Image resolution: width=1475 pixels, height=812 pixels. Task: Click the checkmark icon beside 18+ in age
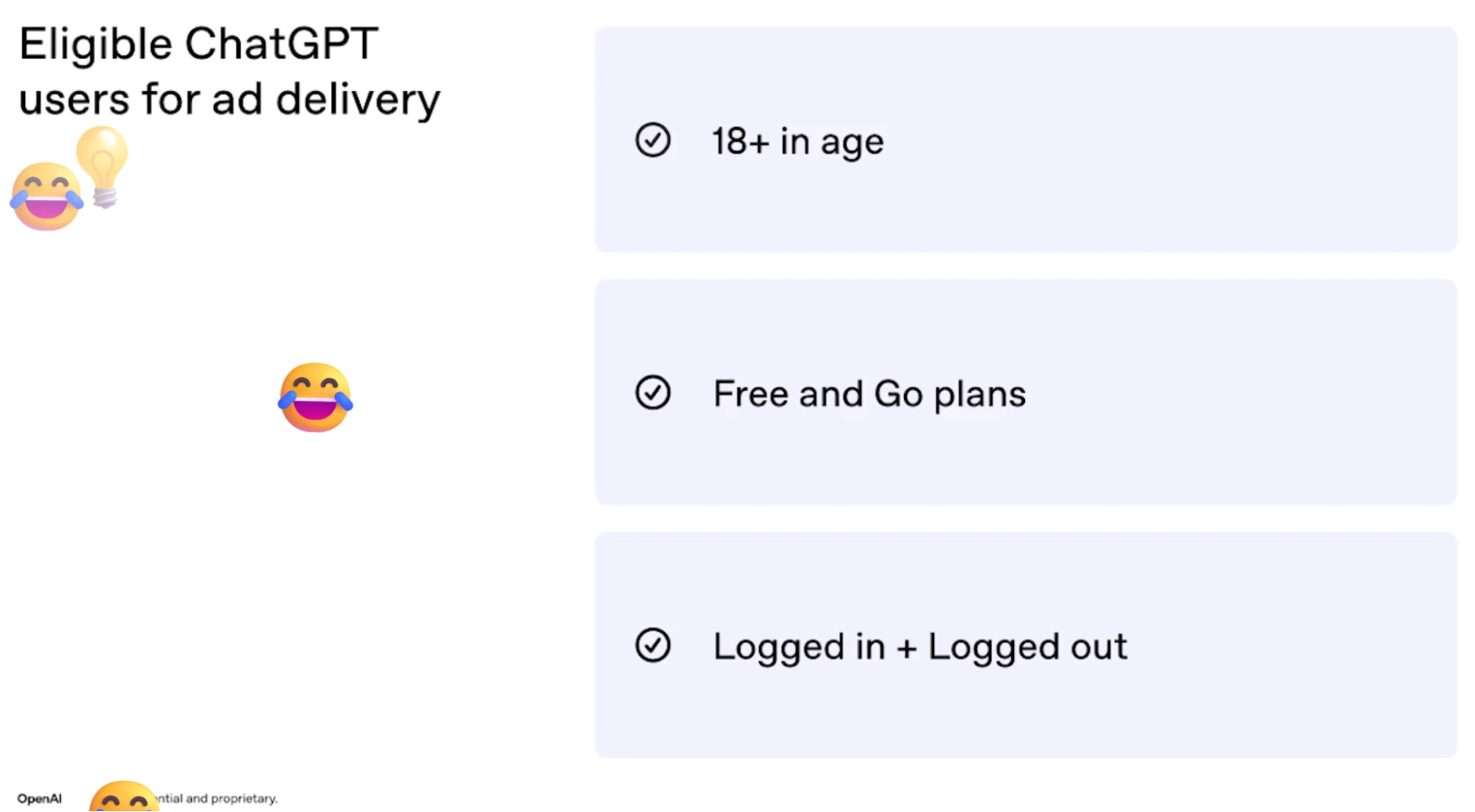coord(653,140)
